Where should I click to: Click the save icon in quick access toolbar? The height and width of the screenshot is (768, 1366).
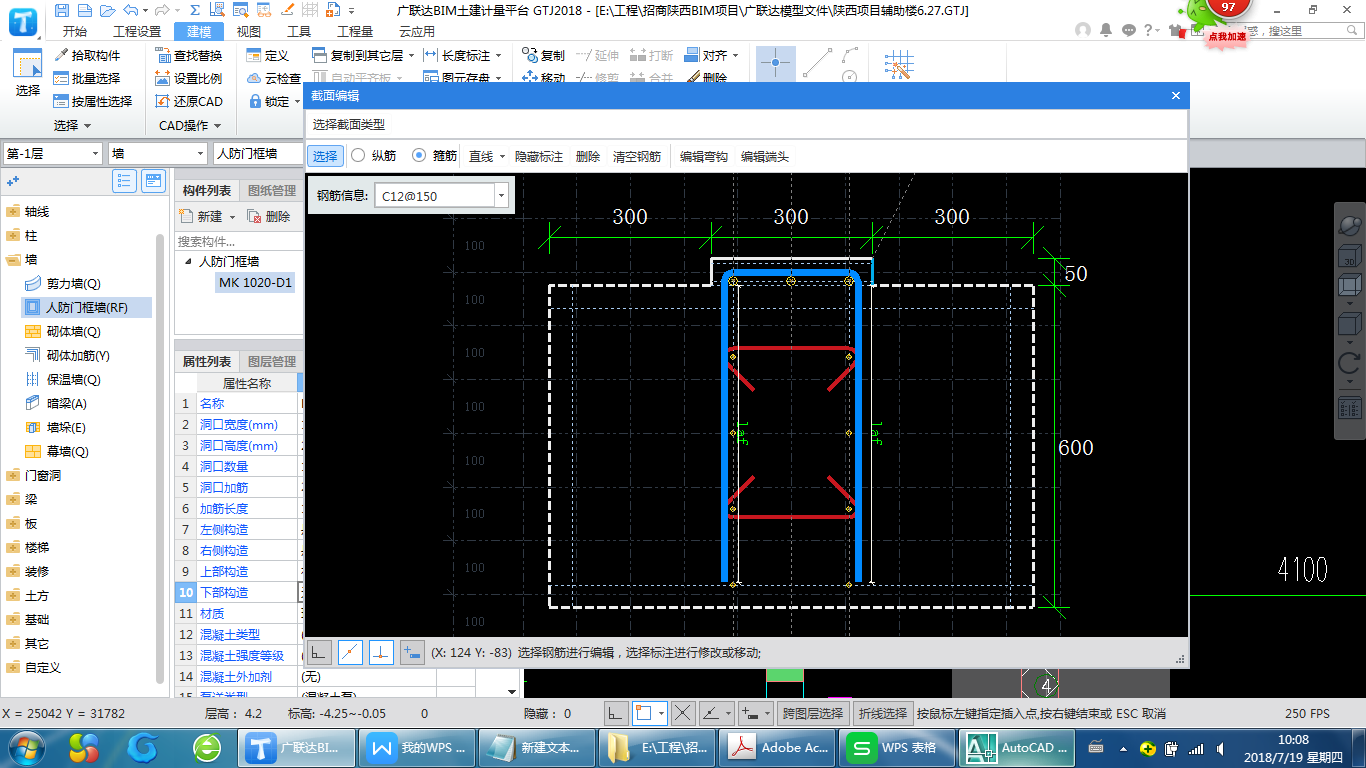pos(62,11)
